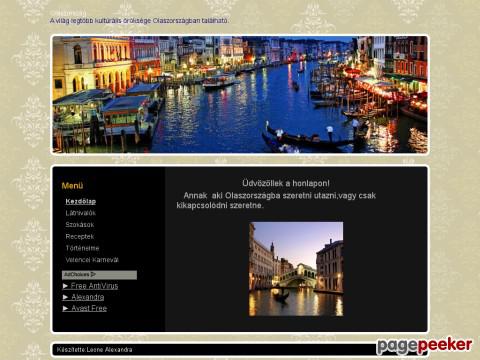Click the Készítette Leone Alexandra footer text
The width and height of the screenshot is (480, 360).
(94, 350)
